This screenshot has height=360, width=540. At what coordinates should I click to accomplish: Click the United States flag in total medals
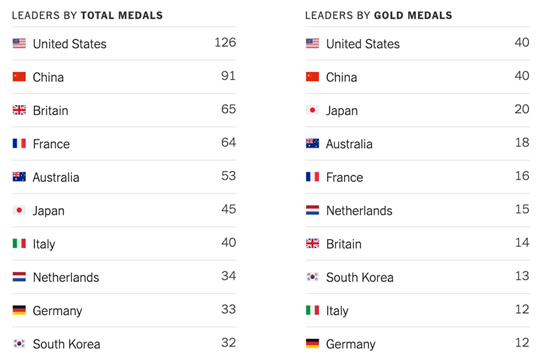19,43
